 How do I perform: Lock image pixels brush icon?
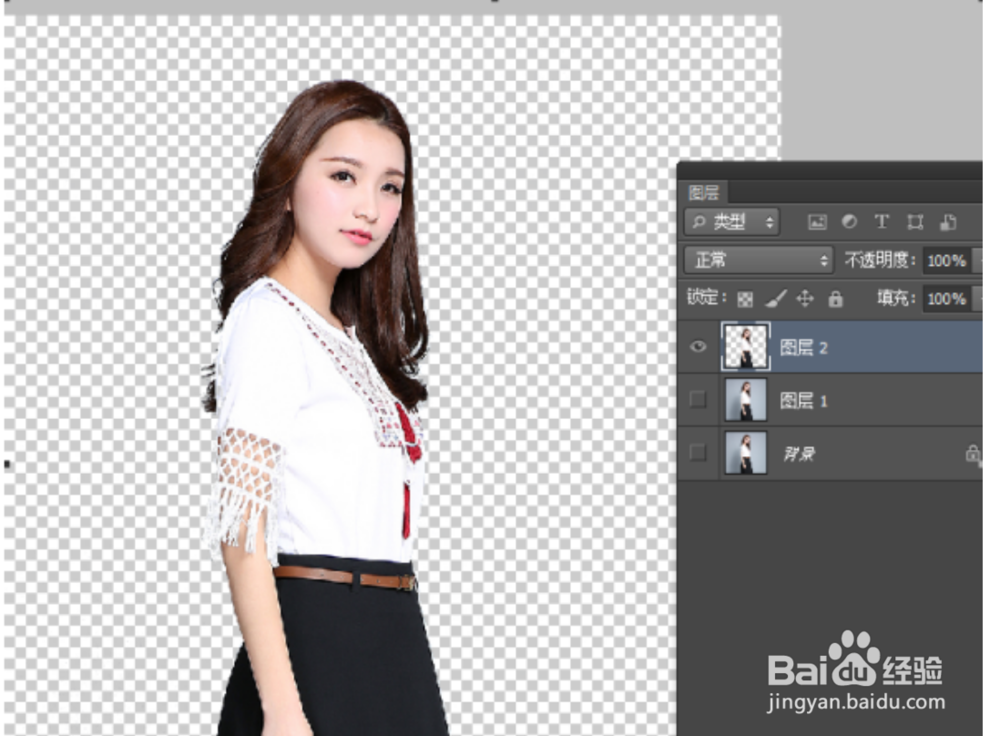coord(776,298)
